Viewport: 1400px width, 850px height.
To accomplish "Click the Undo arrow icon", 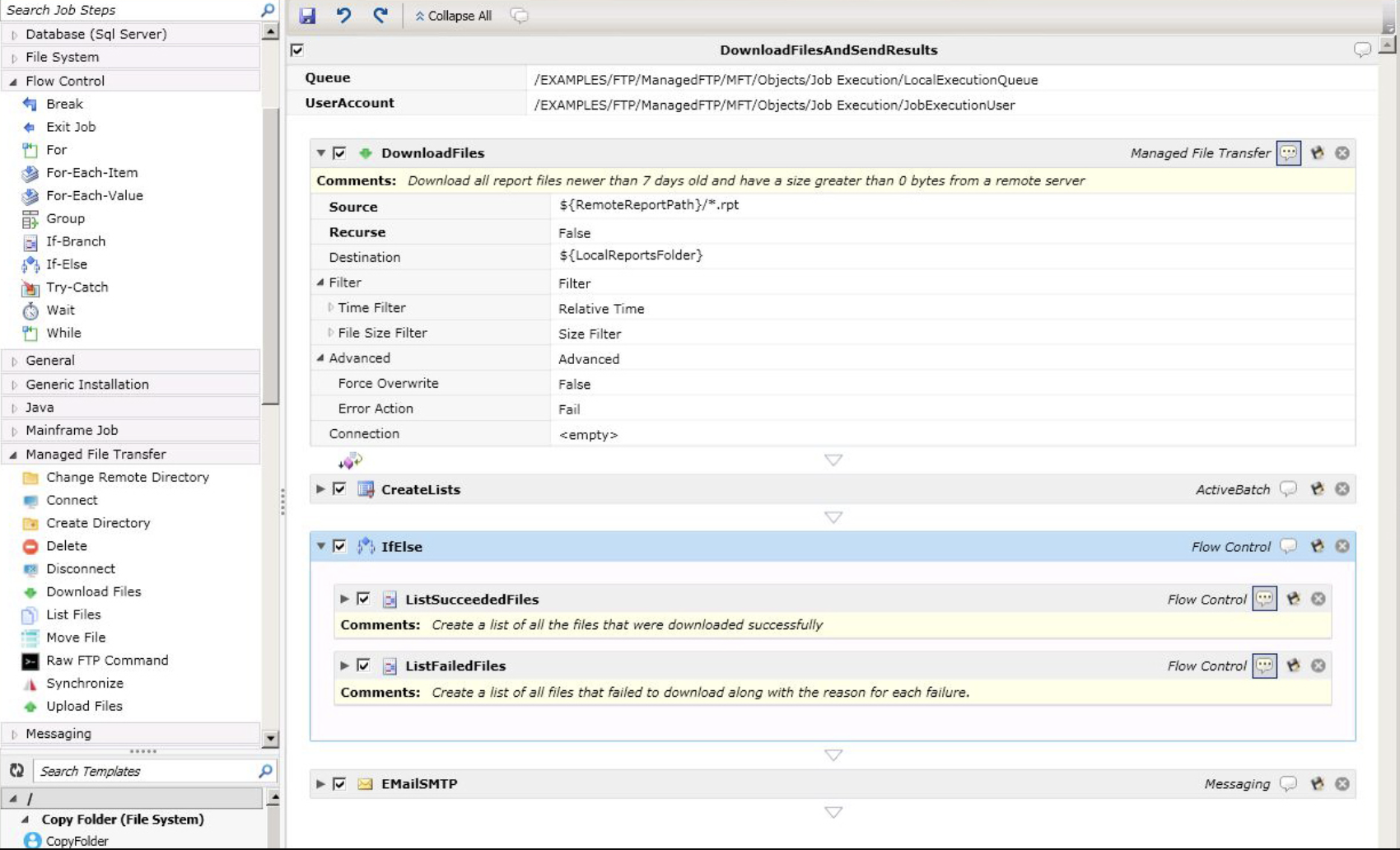I will coord(345,15).
